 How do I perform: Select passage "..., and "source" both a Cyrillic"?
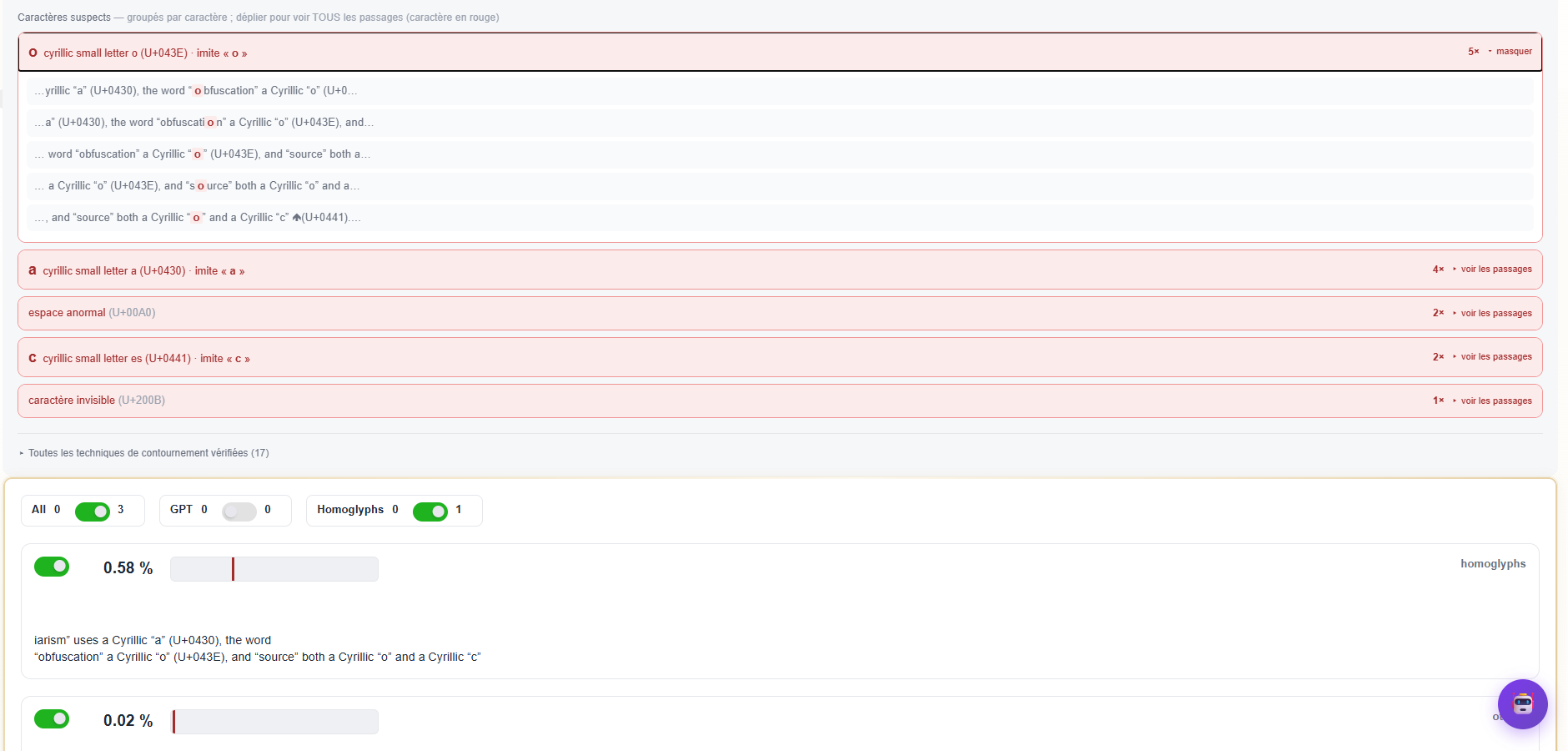(x=780, y=218)
